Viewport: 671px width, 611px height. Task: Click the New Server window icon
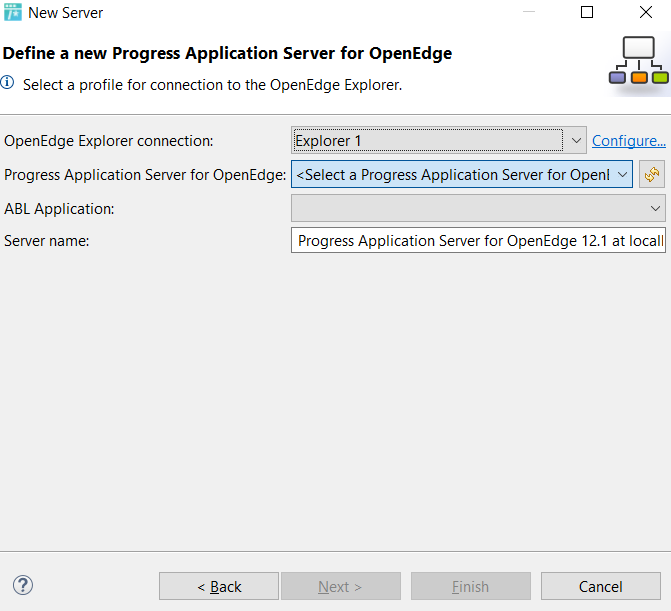(12, 12)
